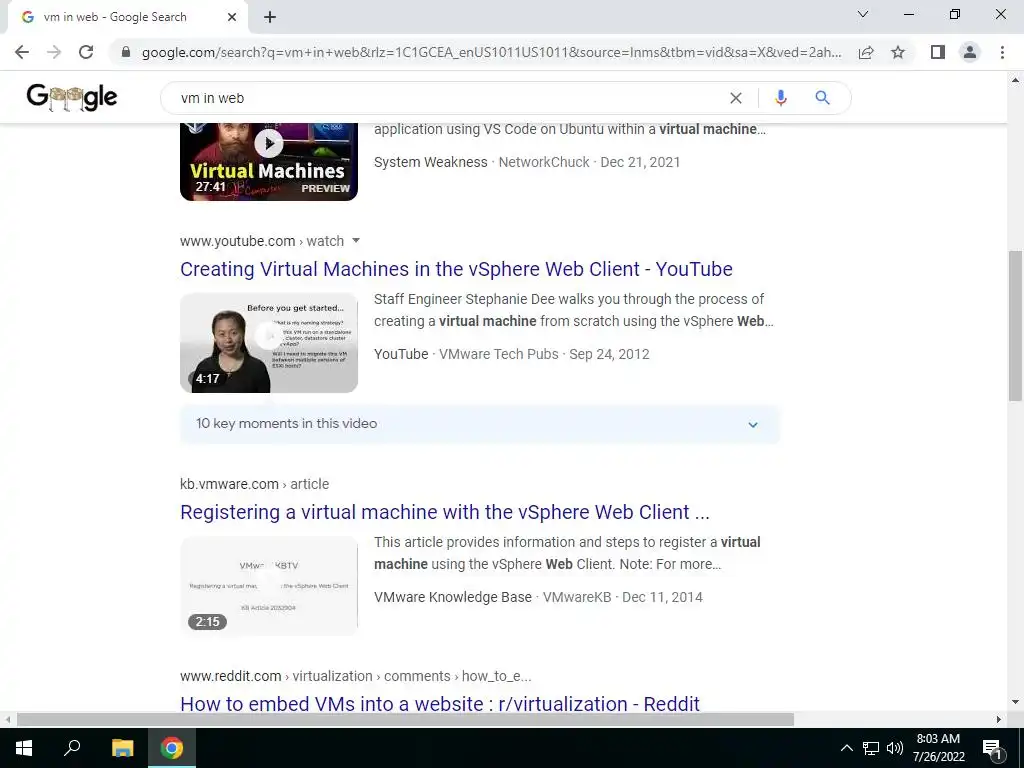Click the vertical scrollbar thumb

coord(1015,325)
